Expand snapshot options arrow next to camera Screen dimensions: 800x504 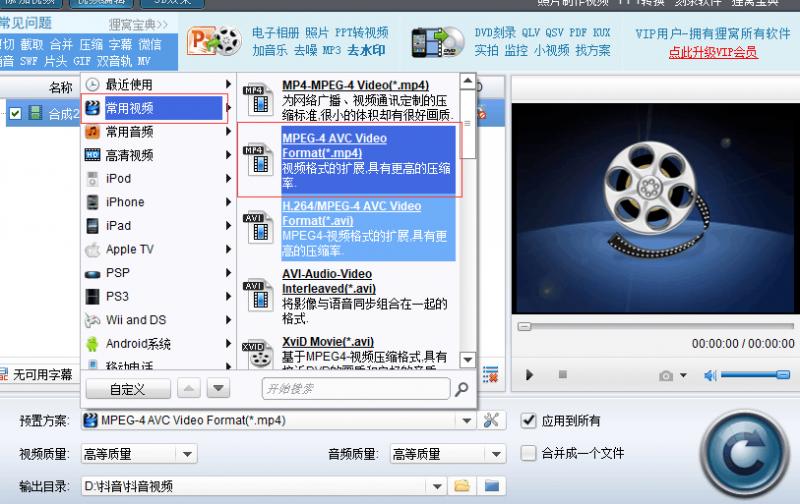coord(683,375)
